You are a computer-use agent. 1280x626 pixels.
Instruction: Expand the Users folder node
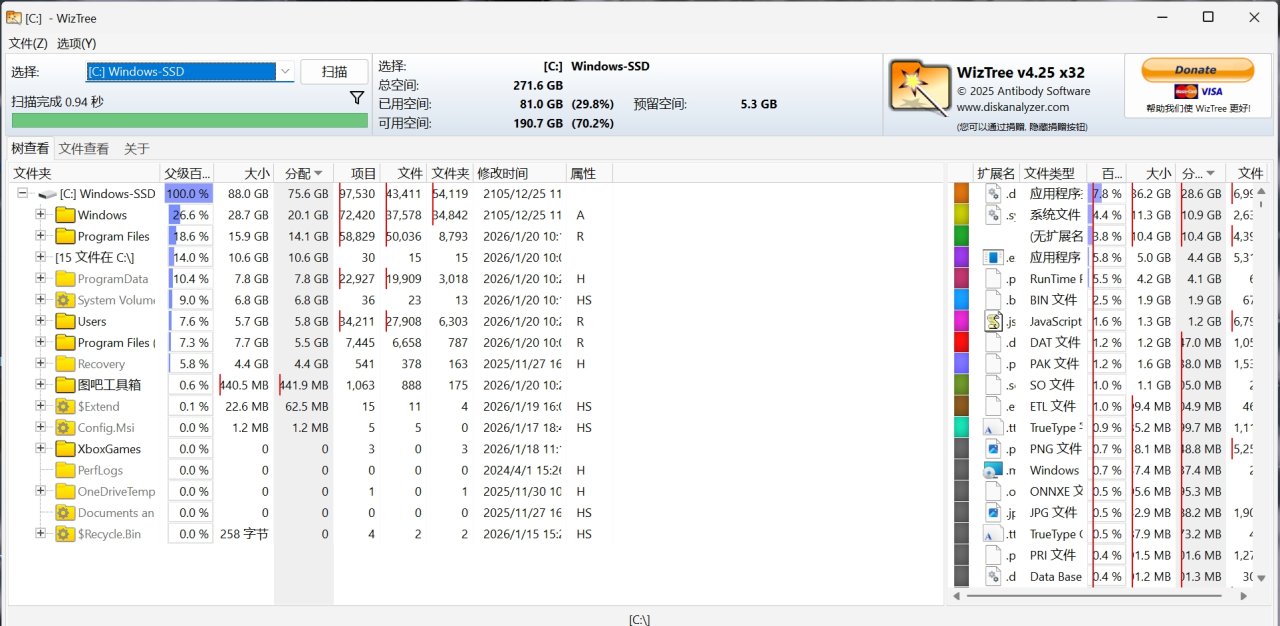click(x=40, y=321)
